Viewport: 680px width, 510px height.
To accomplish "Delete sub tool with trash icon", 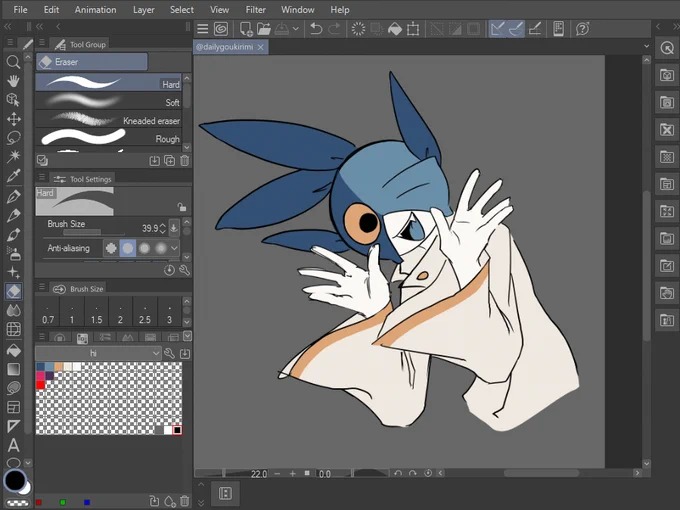I will pos(185,161).
